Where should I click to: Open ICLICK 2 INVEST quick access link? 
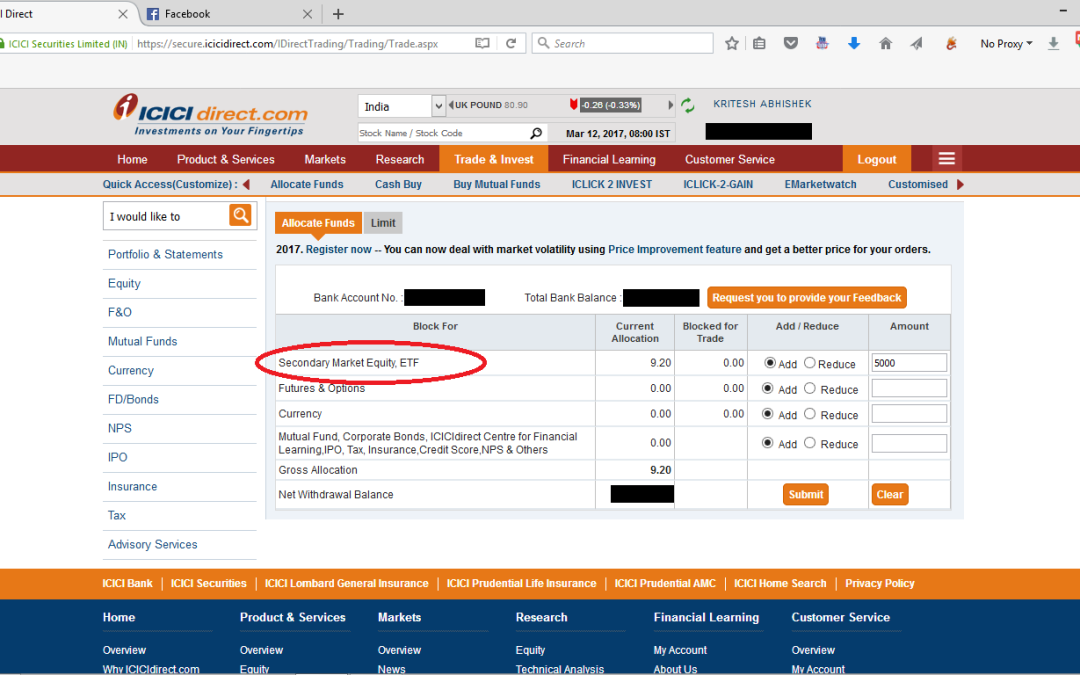(612, 184)
